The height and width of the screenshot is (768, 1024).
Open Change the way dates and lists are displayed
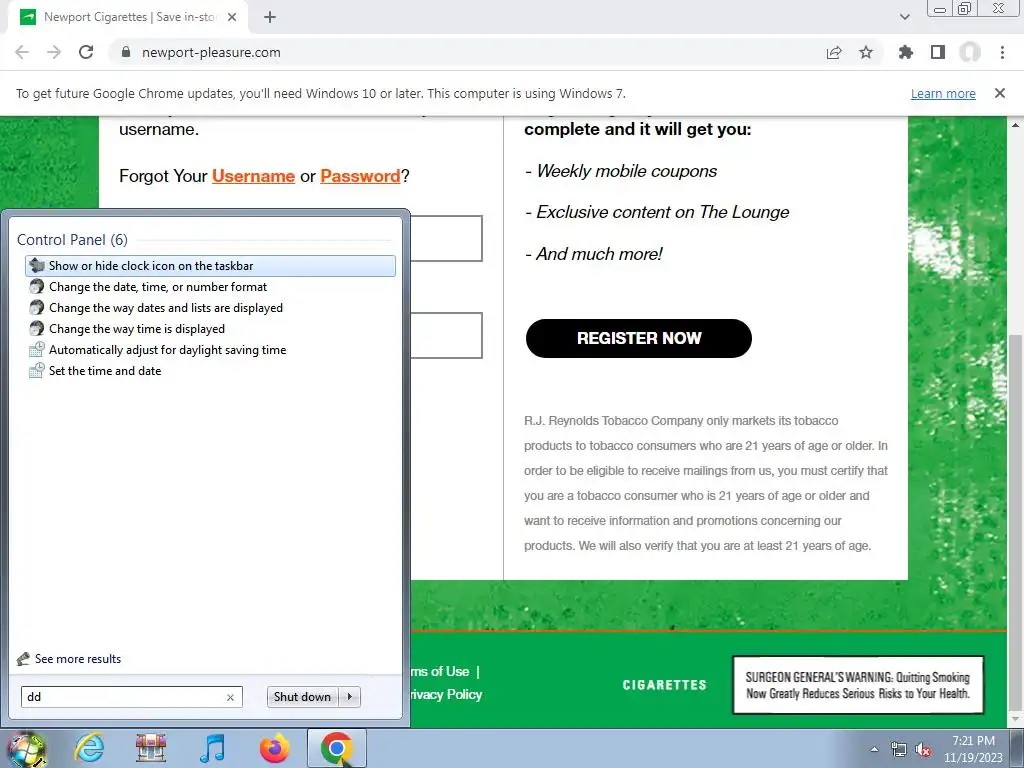166,308
